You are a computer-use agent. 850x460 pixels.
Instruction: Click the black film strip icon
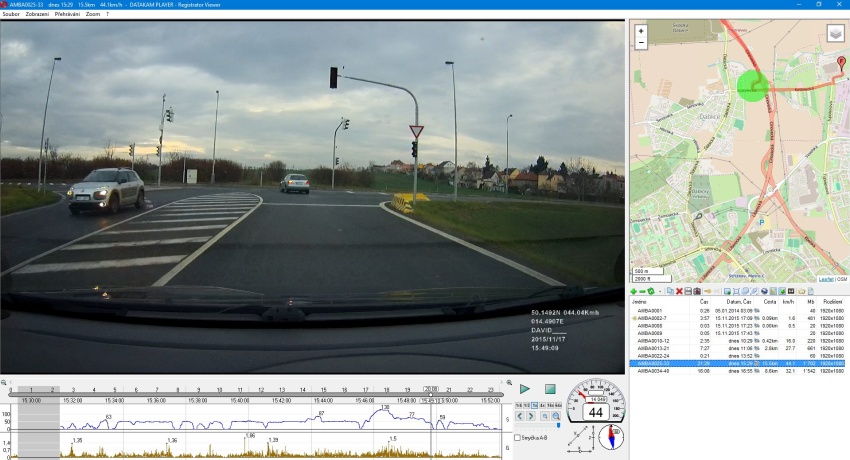[791, 291]
